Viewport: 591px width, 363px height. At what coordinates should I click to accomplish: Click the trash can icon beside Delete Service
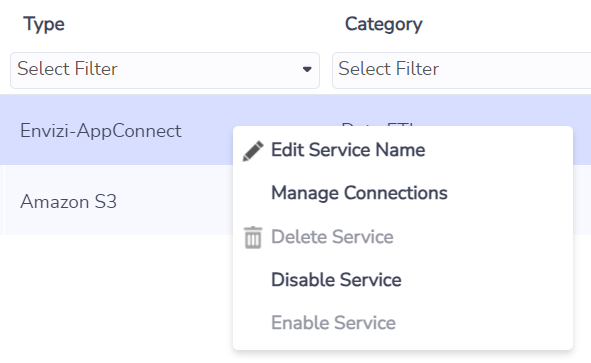pos(253,237)
